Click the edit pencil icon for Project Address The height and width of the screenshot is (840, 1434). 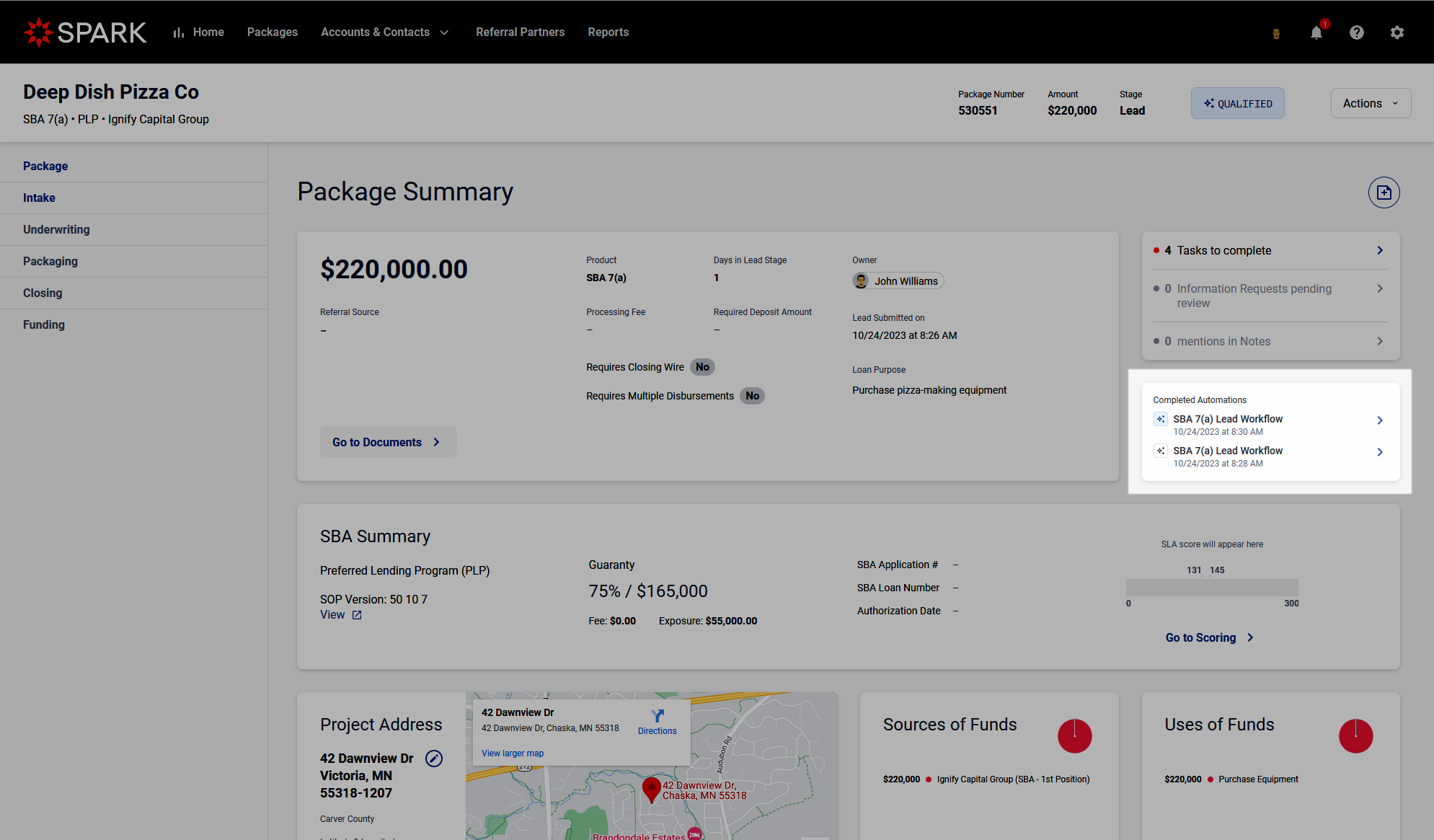tap(434, 759)
